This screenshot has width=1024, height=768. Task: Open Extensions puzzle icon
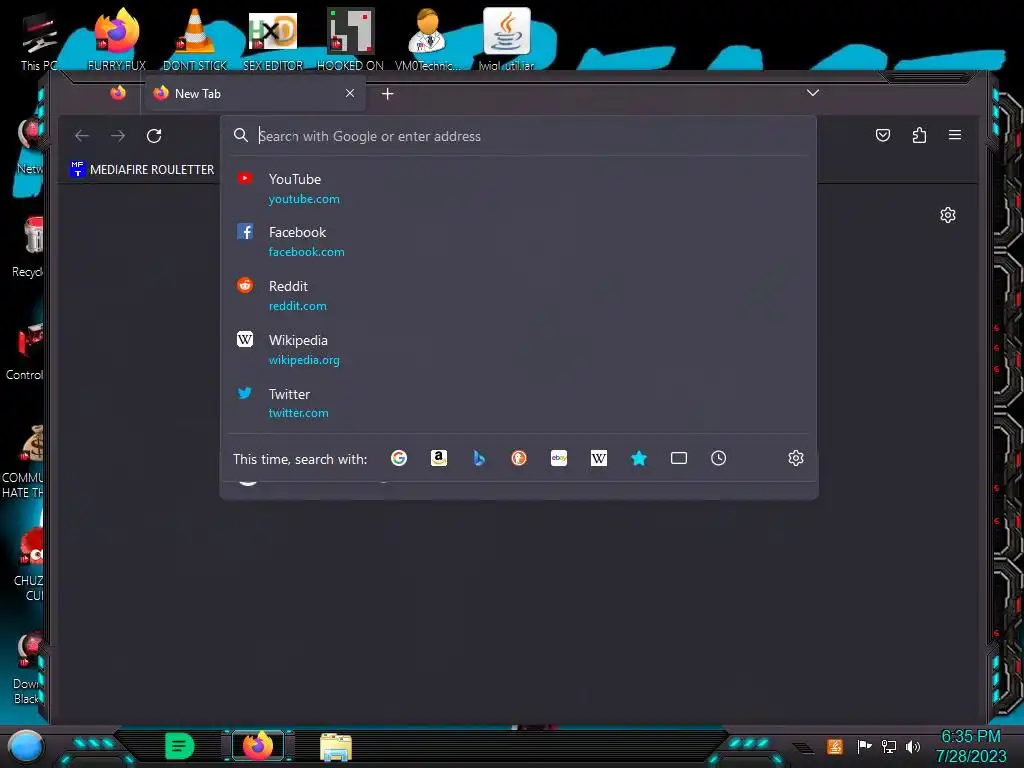tap(920, 135)
